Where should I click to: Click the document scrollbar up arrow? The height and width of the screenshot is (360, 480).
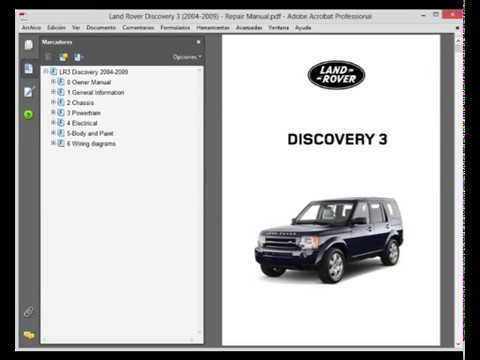click(x=458, y=40)
